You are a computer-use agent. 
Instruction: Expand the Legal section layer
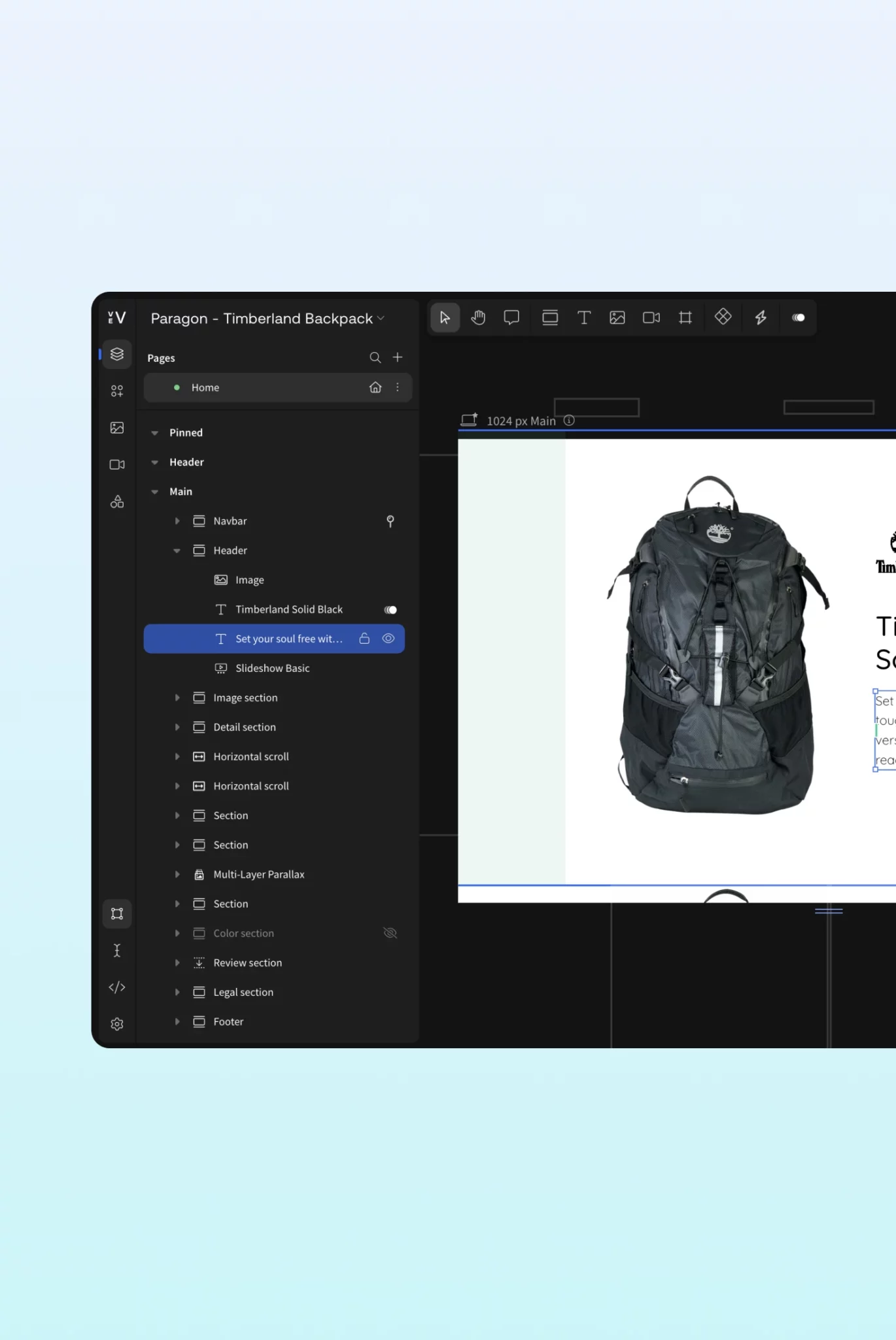click(177, 992)
